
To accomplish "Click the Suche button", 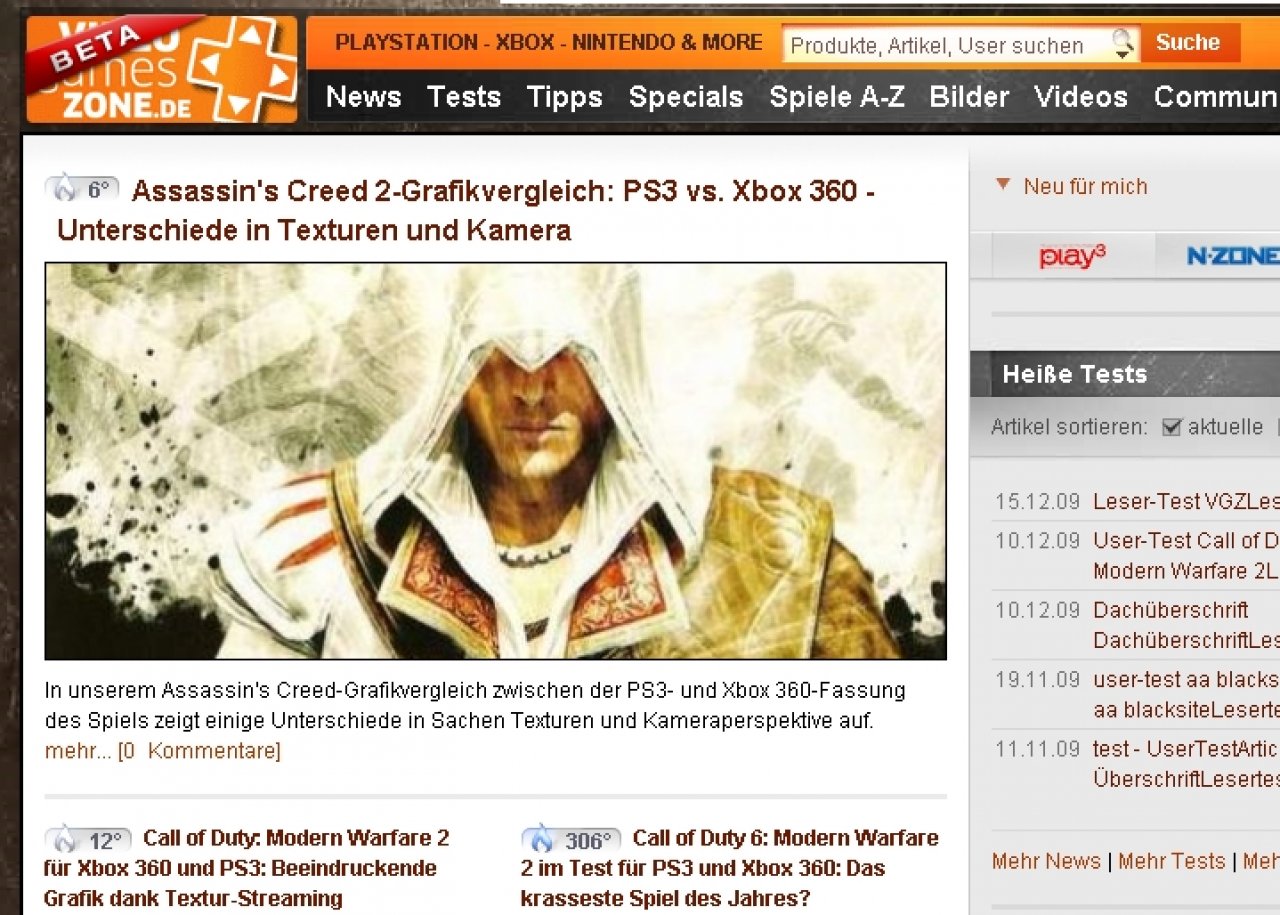I will click(1191, 43).
